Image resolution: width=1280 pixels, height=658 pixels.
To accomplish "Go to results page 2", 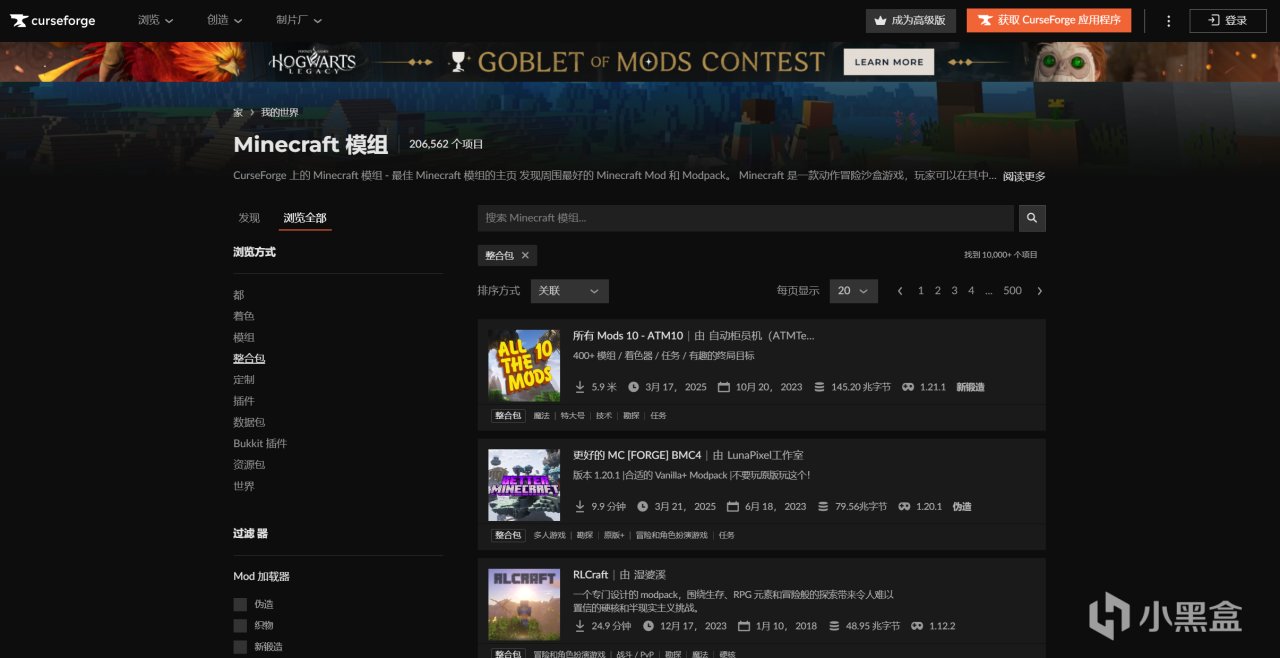I will (937, 291).
